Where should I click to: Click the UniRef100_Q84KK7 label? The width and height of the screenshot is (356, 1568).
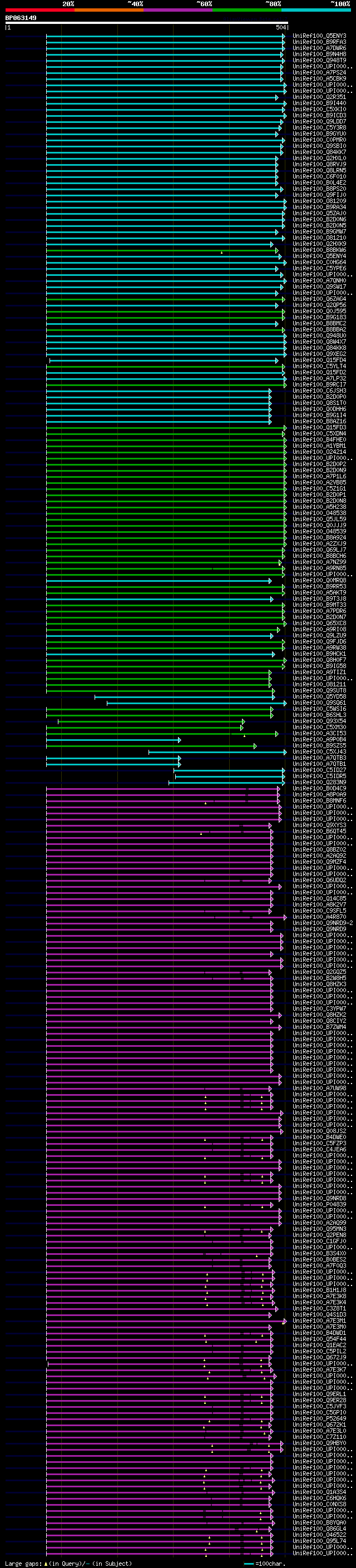[x=319, y=152]
